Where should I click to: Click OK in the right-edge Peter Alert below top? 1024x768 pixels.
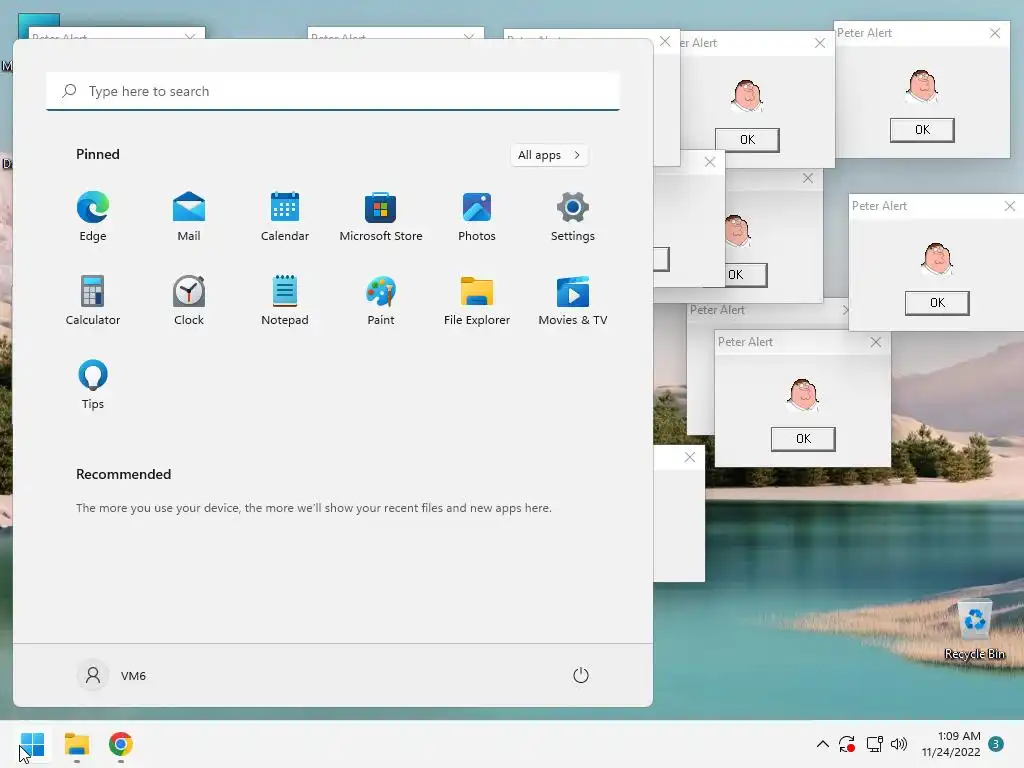click(937, 303)
